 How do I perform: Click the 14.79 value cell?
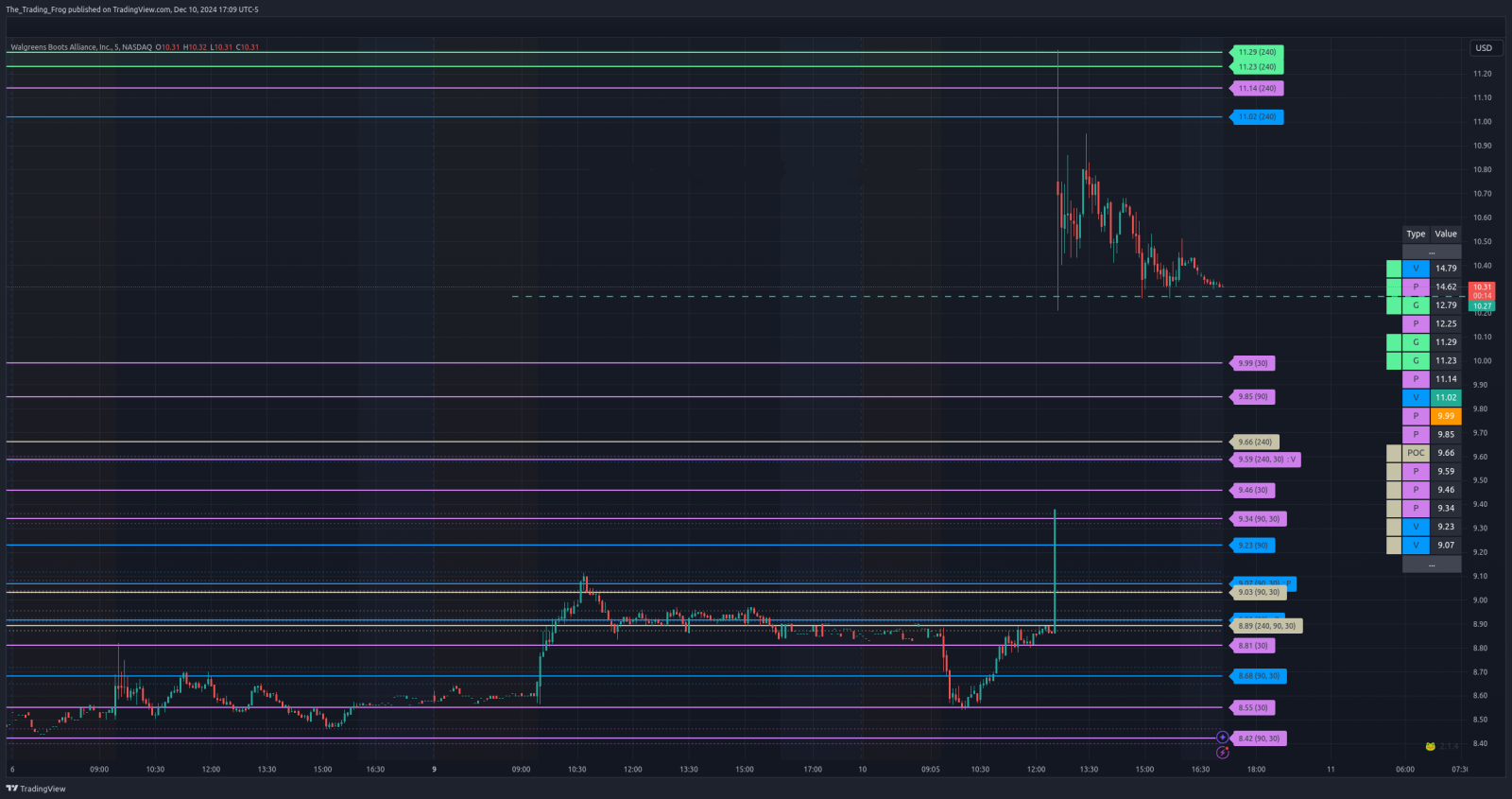coord(1446,269)
